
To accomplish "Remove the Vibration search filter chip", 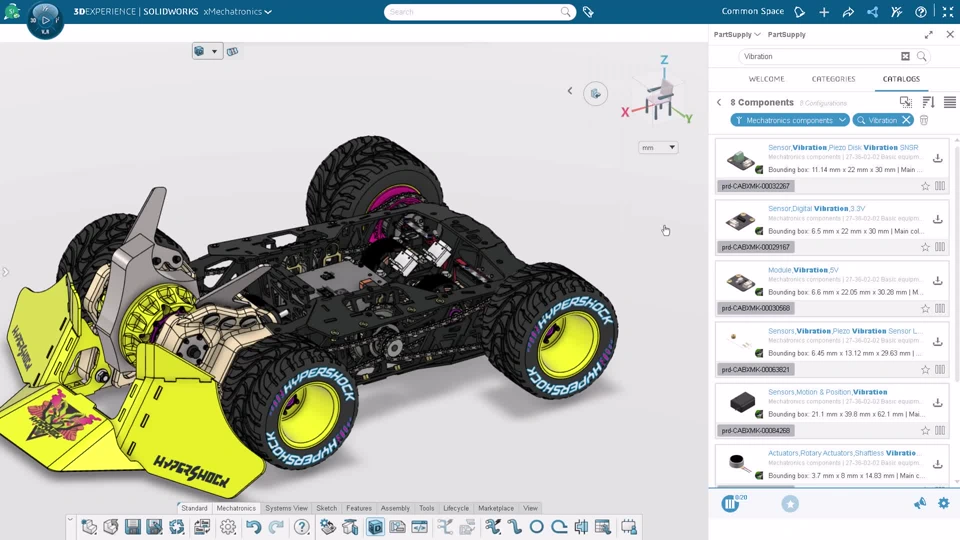I will point(906,120).
